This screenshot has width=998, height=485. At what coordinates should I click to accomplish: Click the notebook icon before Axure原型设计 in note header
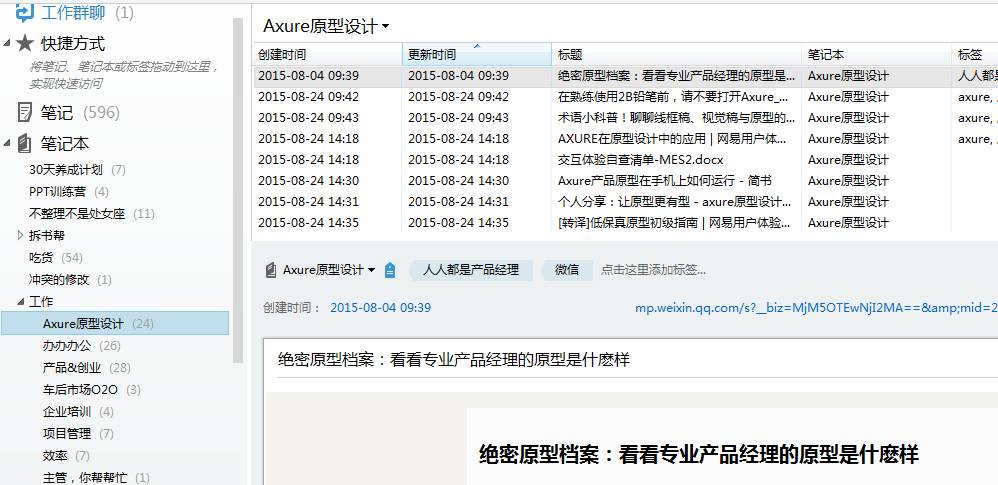[x=271, y=270]
